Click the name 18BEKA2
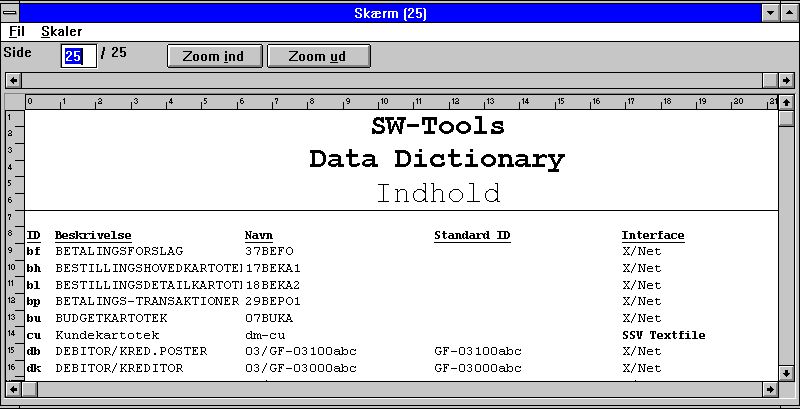The height and width of the screenshot is (409, 800). coord(273,285)
